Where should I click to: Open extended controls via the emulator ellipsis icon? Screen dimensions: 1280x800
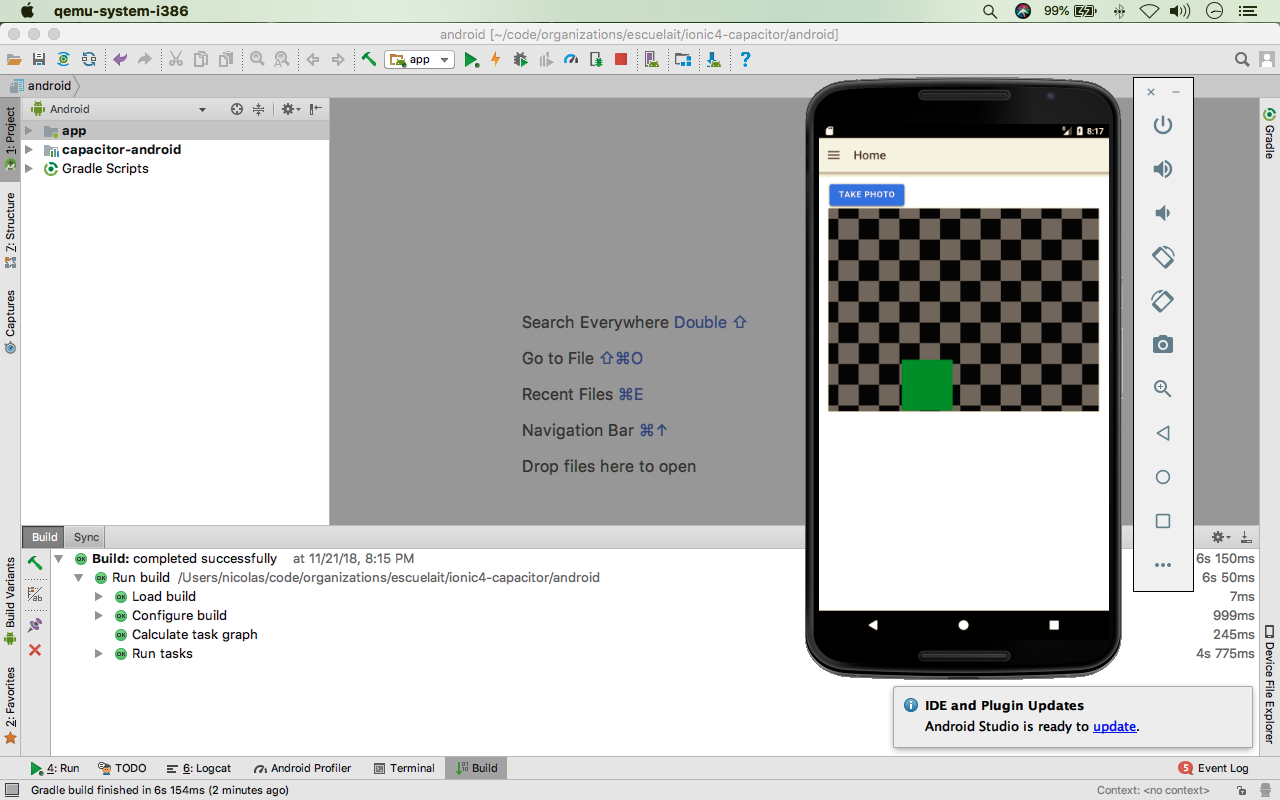1162,564
